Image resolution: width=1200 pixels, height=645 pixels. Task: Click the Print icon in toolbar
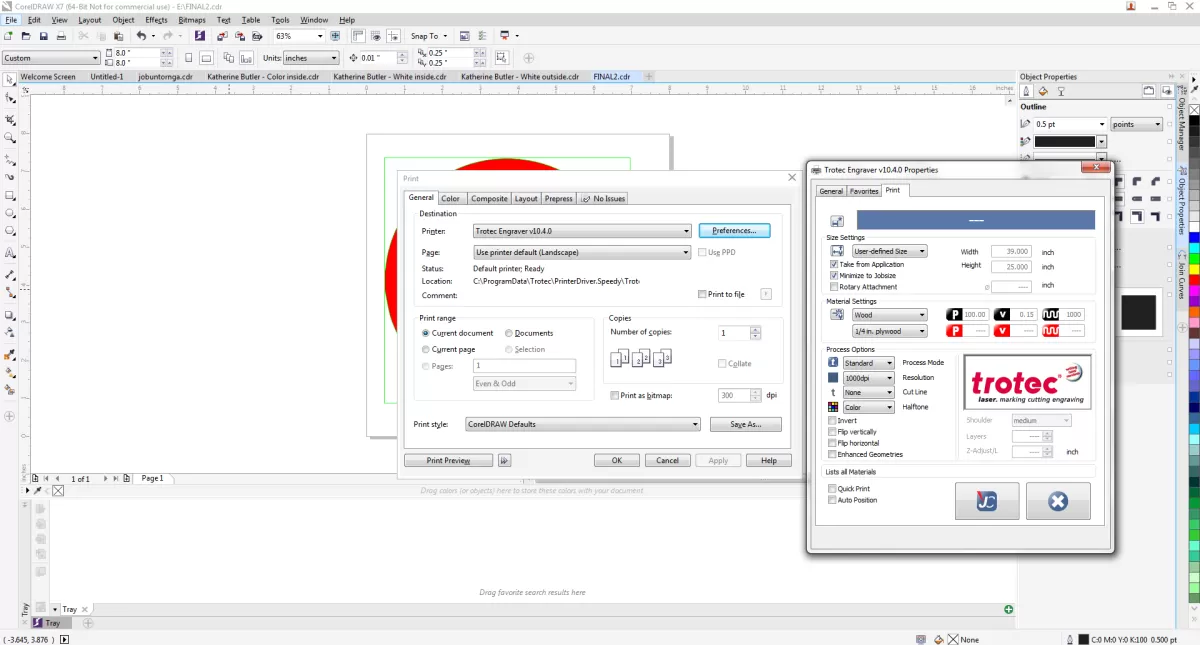(61, 36)
